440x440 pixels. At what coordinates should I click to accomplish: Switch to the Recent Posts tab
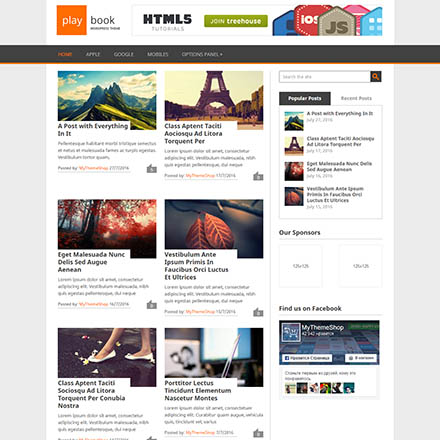point(356,98)
